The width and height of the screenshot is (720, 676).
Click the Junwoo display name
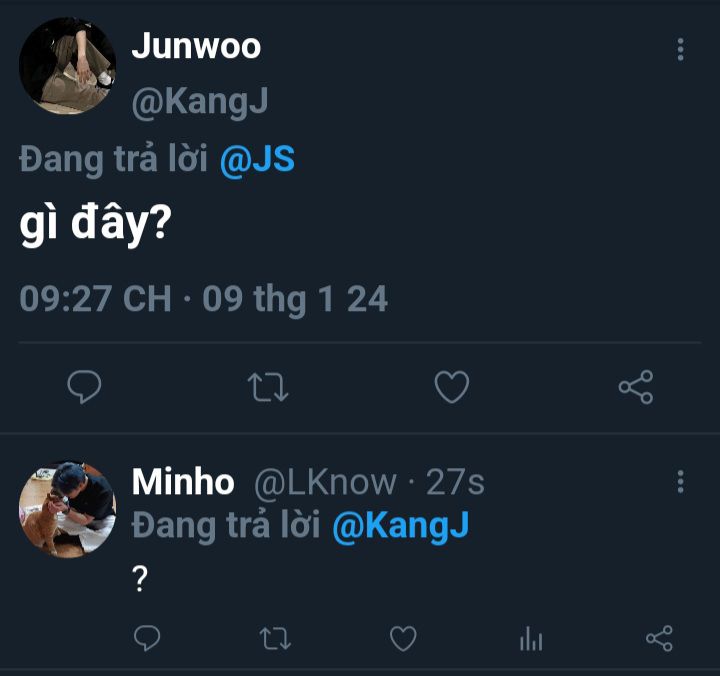196,46
